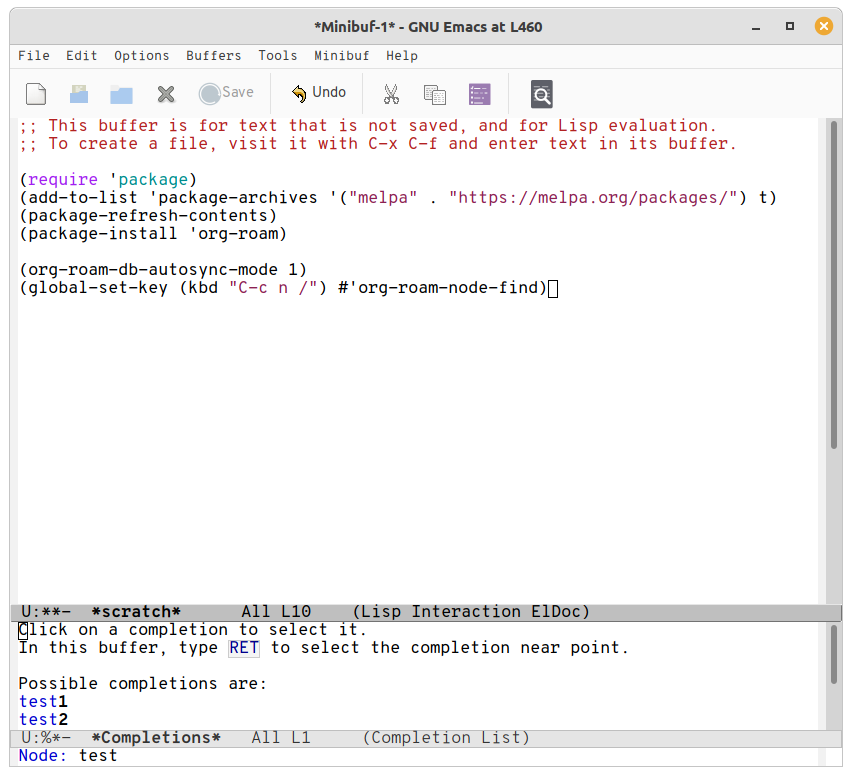Click the org-roam-node-find symbol
852x776 pixels.
447,287
